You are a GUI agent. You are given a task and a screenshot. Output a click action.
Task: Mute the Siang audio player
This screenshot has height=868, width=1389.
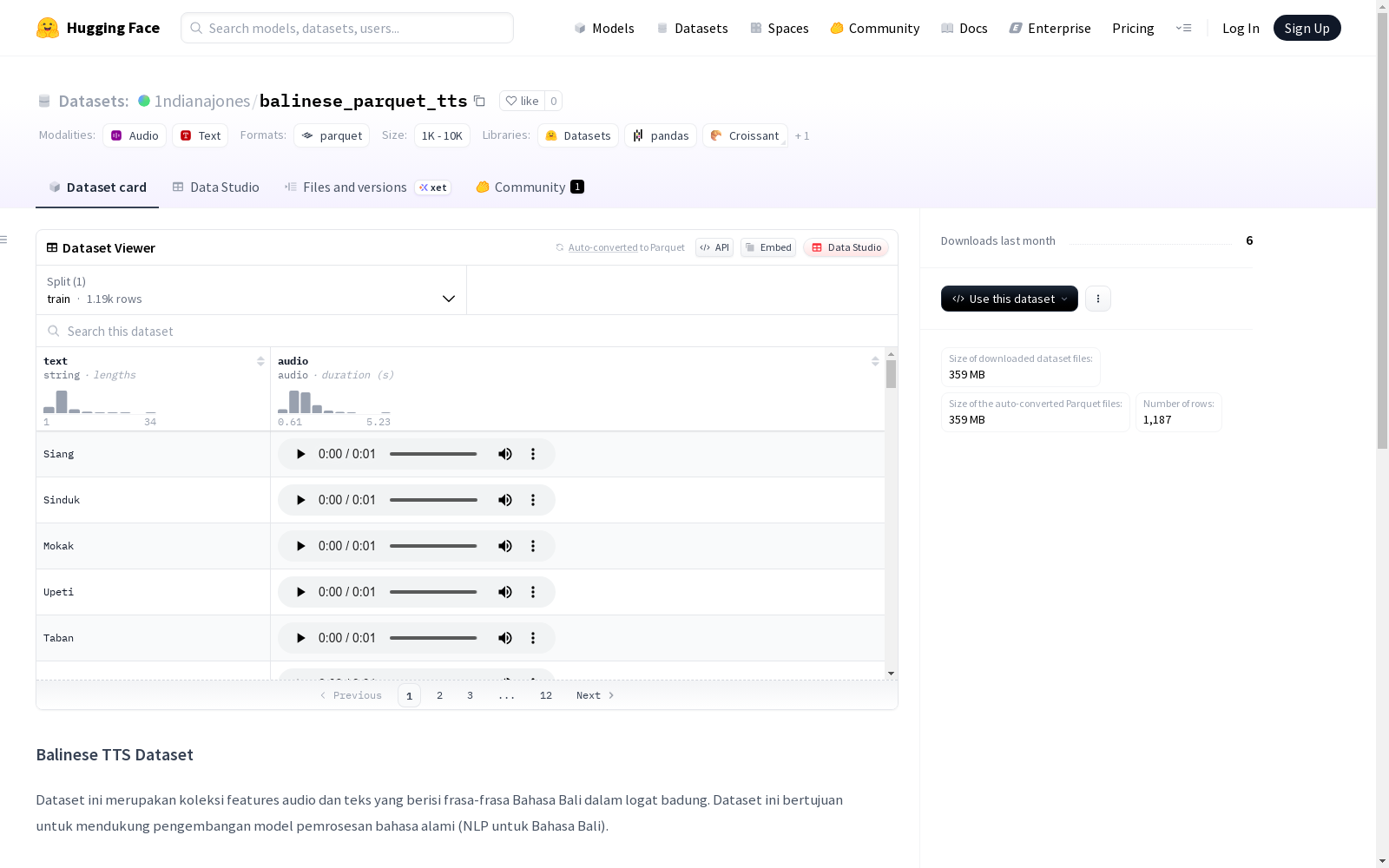(x=505, y=454)
